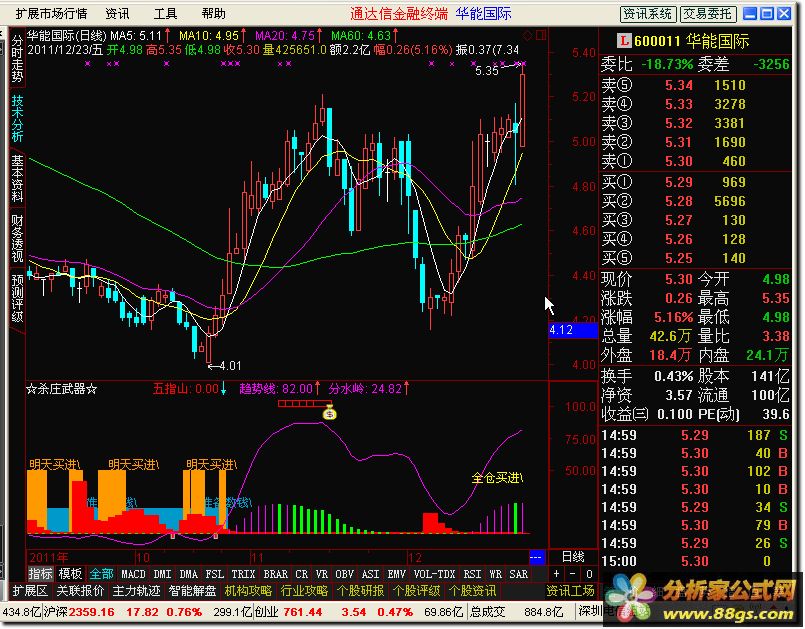Open the 资讯 menu

tap(117, 13)
